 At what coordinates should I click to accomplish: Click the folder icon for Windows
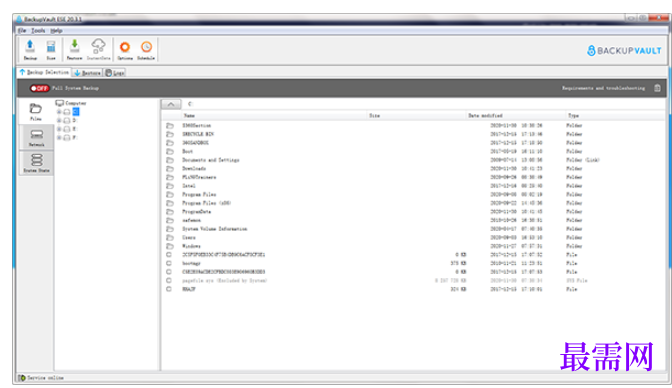(170, 246)
